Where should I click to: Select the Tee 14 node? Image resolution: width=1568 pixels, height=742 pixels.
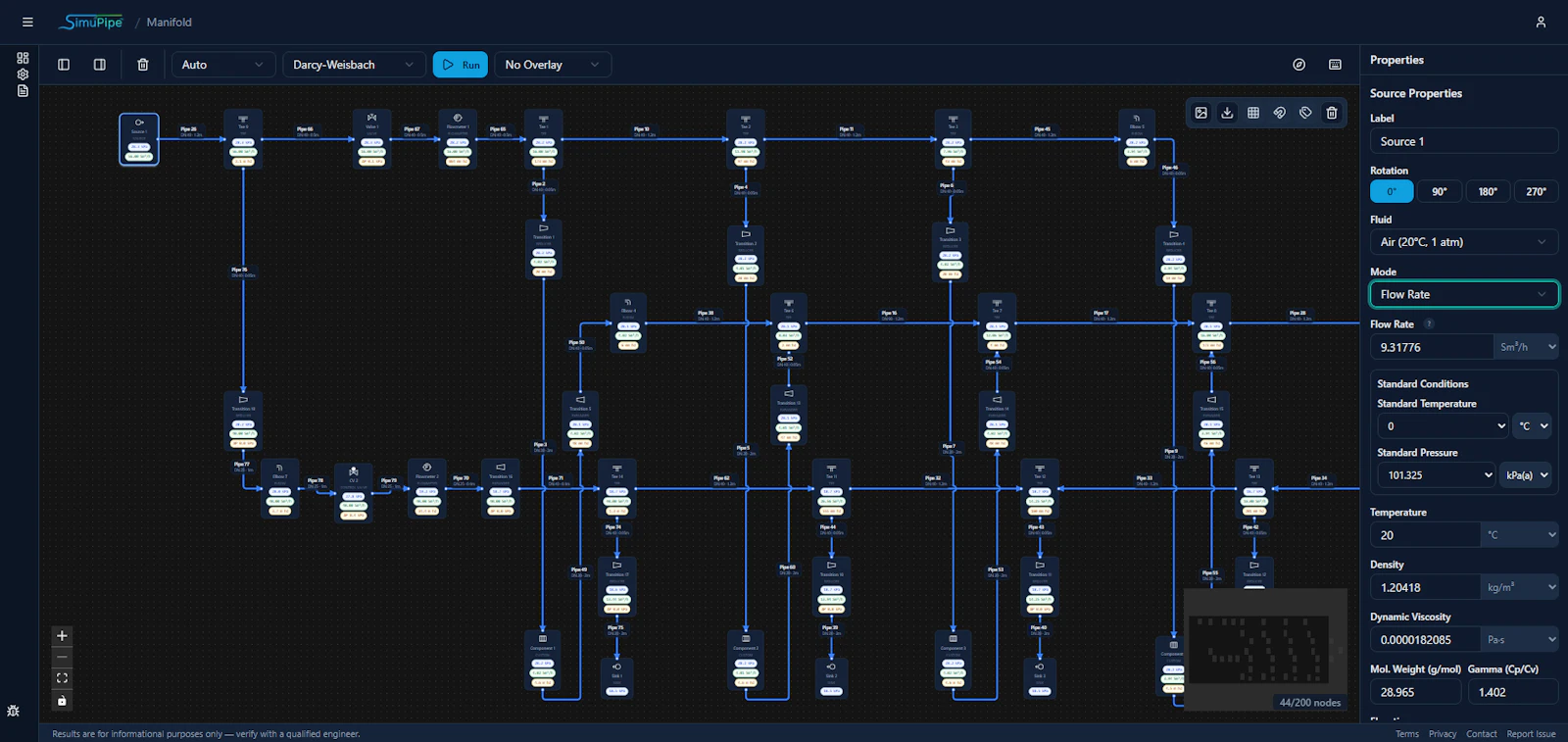click(x=617, y=488)
